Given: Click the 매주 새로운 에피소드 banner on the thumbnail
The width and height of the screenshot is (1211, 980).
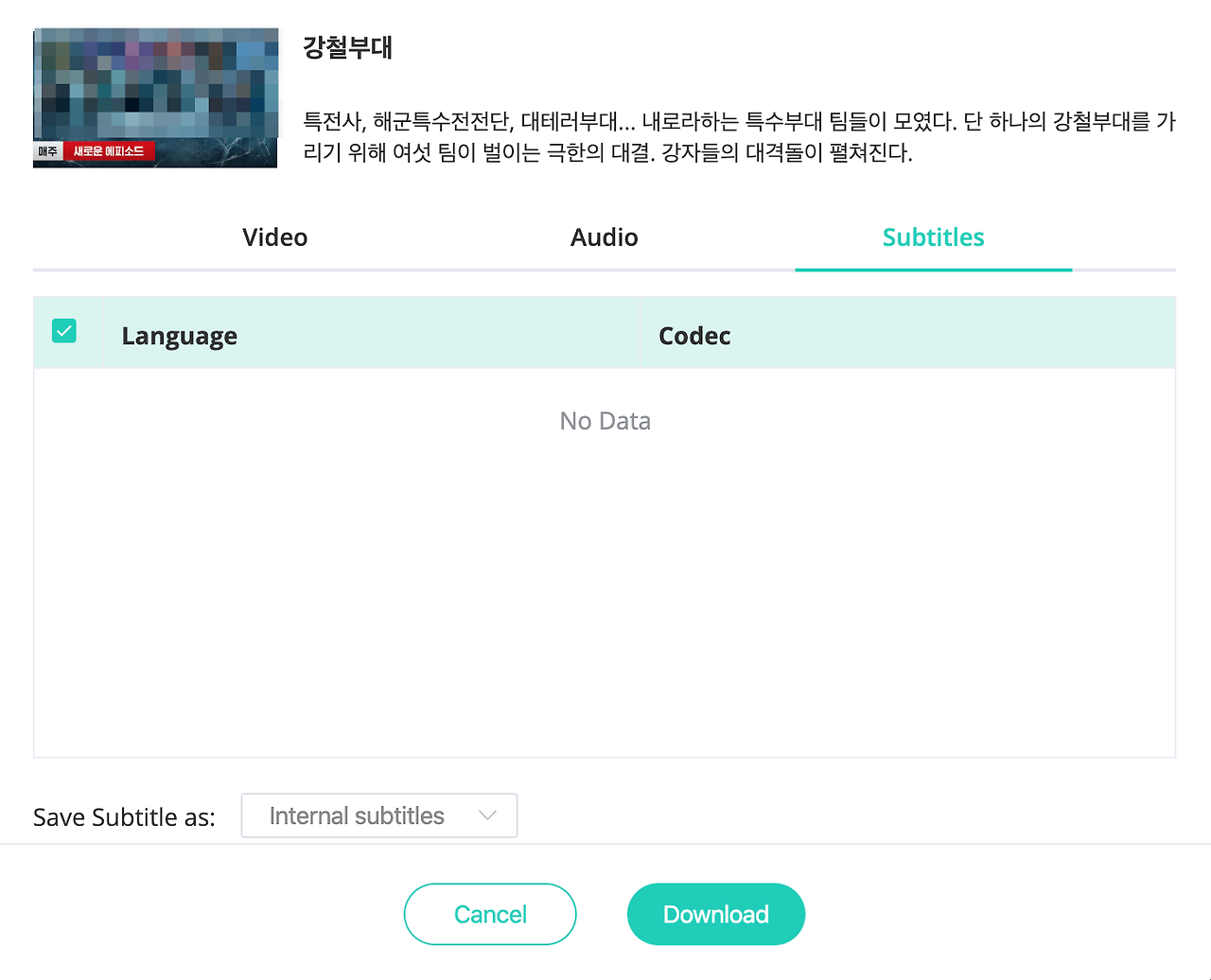Looking at the screenshot, I should [x=95, y=149].
